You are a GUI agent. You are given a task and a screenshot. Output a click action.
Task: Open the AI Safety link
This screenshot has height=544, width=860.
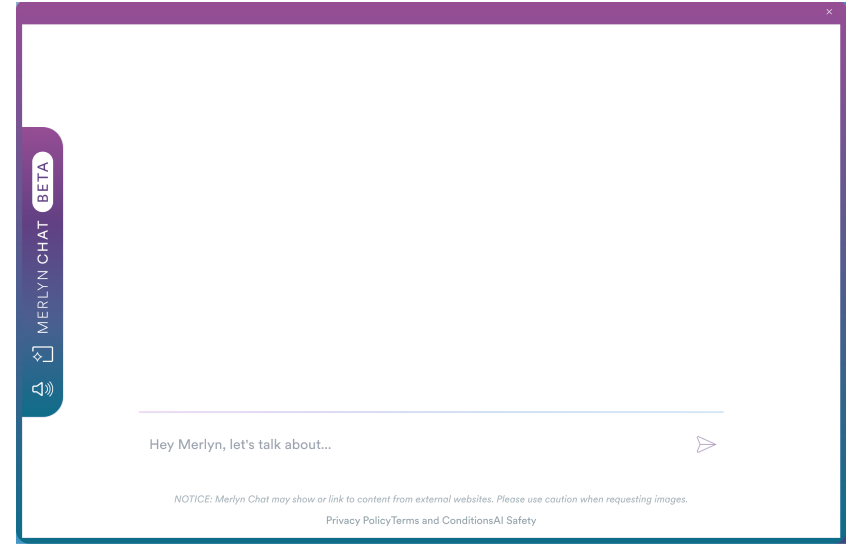(514, 520)
